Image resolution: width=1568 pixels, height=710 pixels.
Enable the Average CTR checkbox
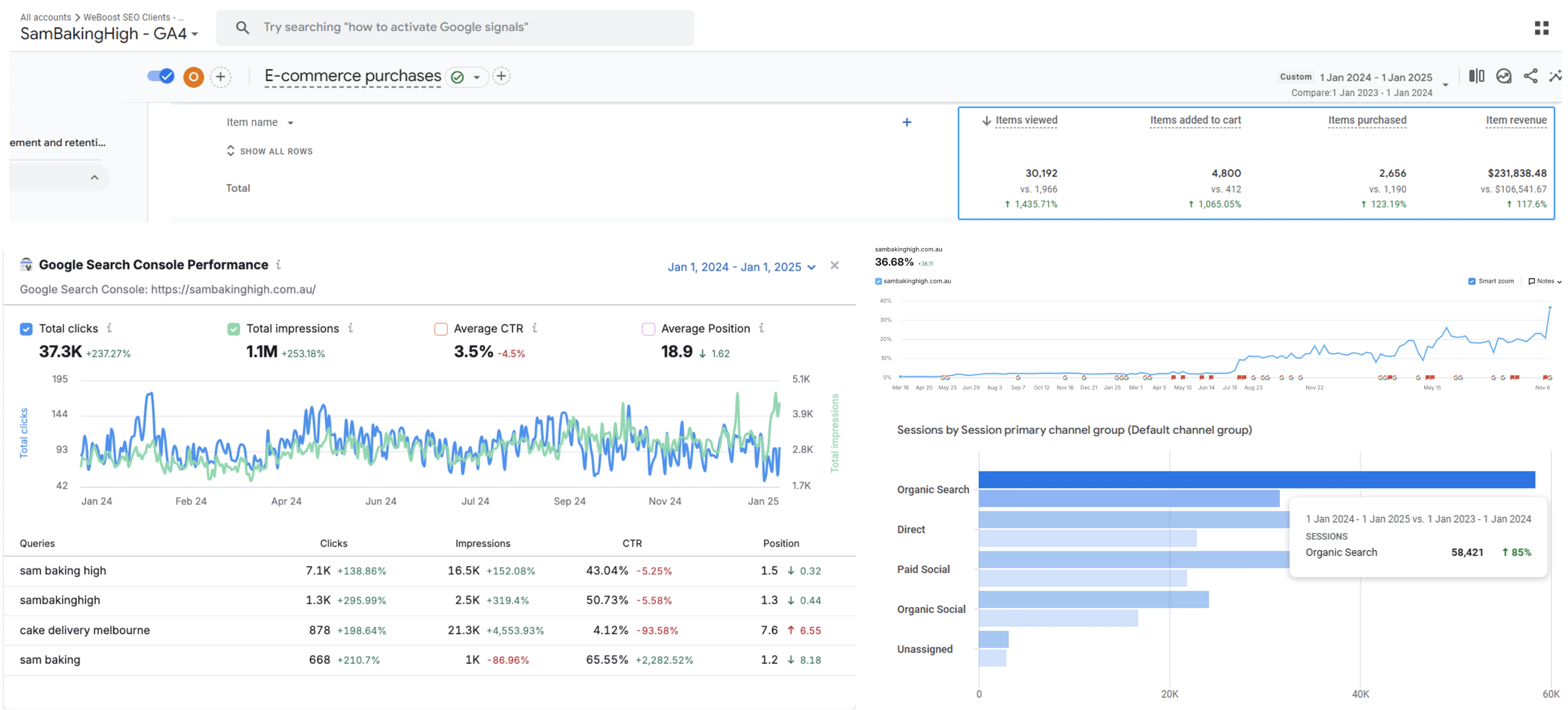(441, 329)
